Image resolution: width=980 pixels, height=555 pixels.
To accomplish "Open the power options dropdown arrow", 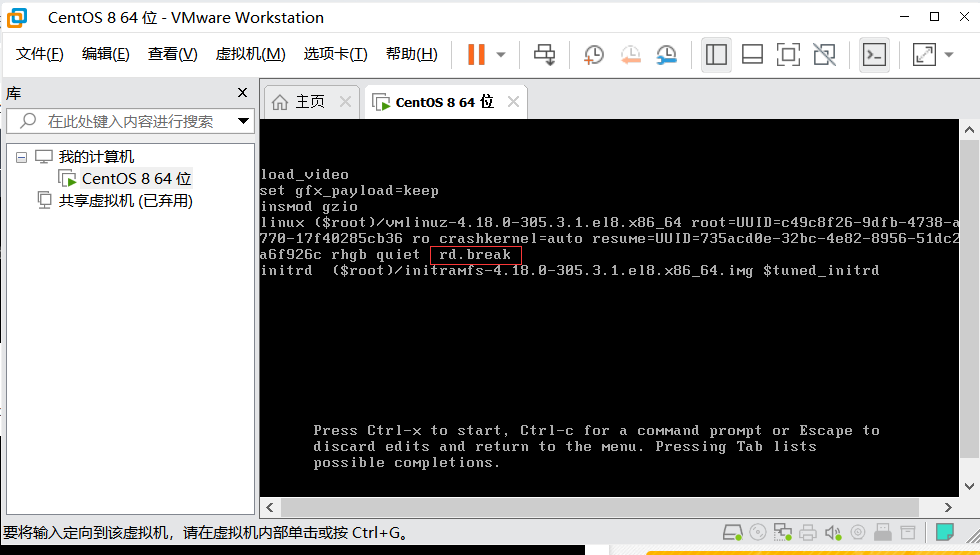I will pyautogui.click(x=501, y=55).
